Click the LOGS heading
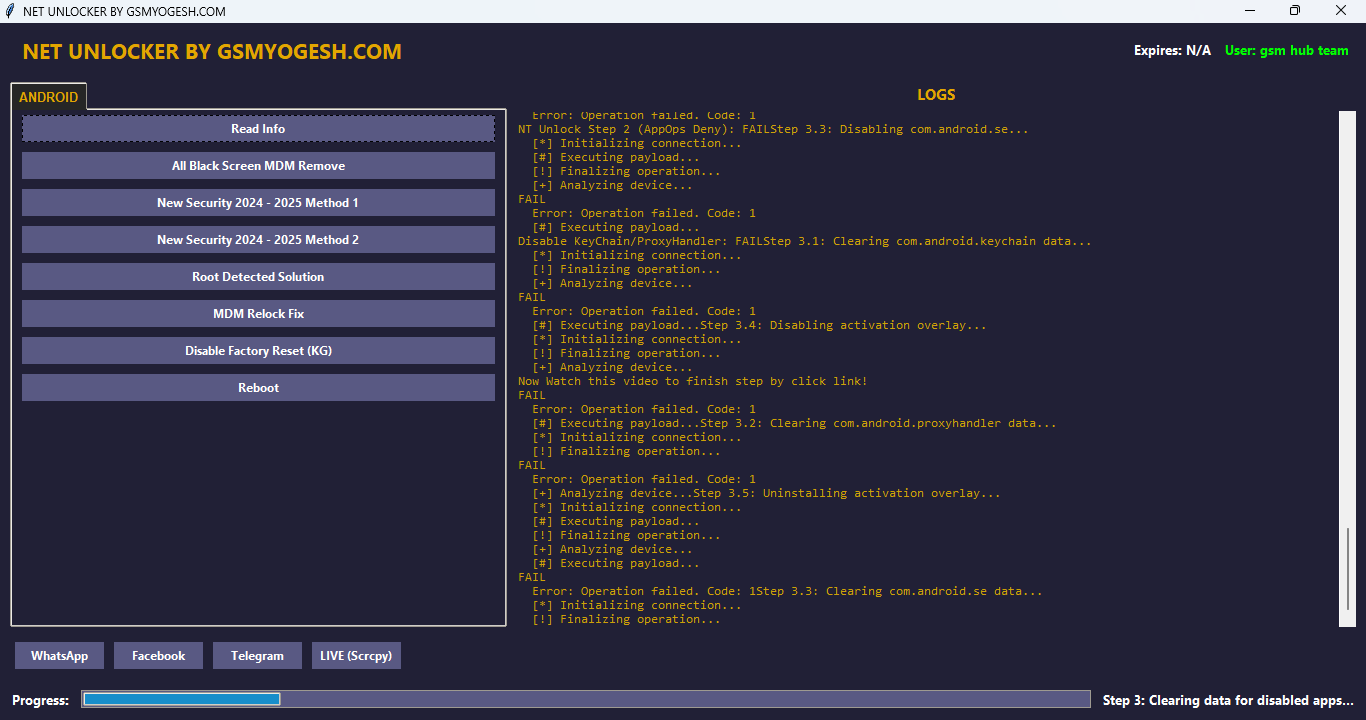Image resolution: width=1366 pixels, height=720 pixels. click(x=936, y=95)
